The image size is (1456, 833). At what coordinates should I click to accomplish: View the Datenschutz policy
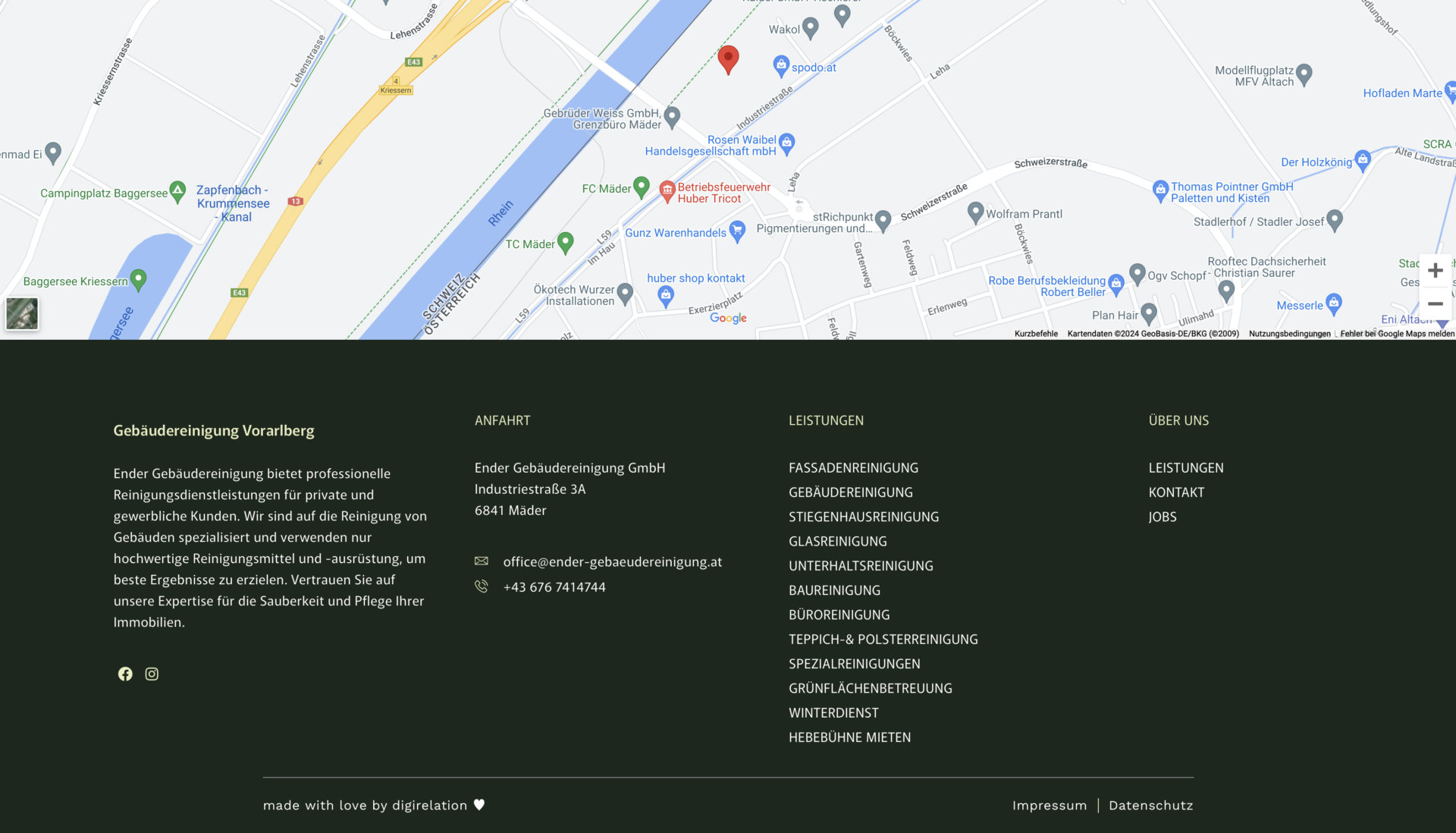pos(1150,806)
